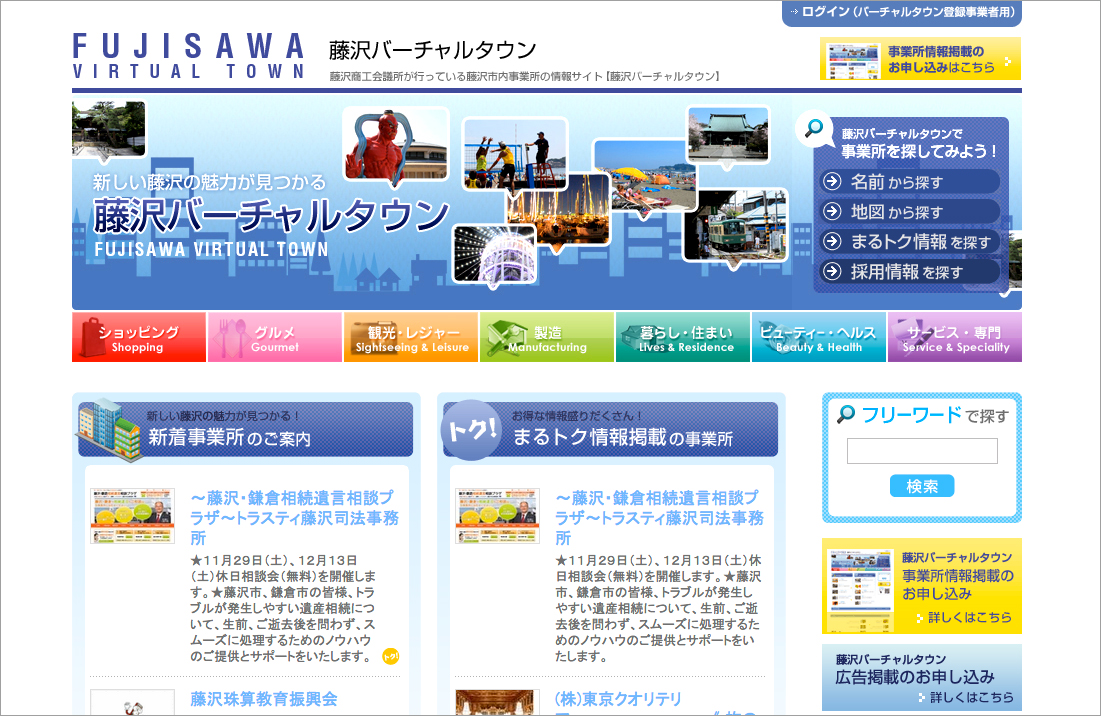
Task: Click the 広告掲載のお申し込み banner
Action: pos(922,677)
